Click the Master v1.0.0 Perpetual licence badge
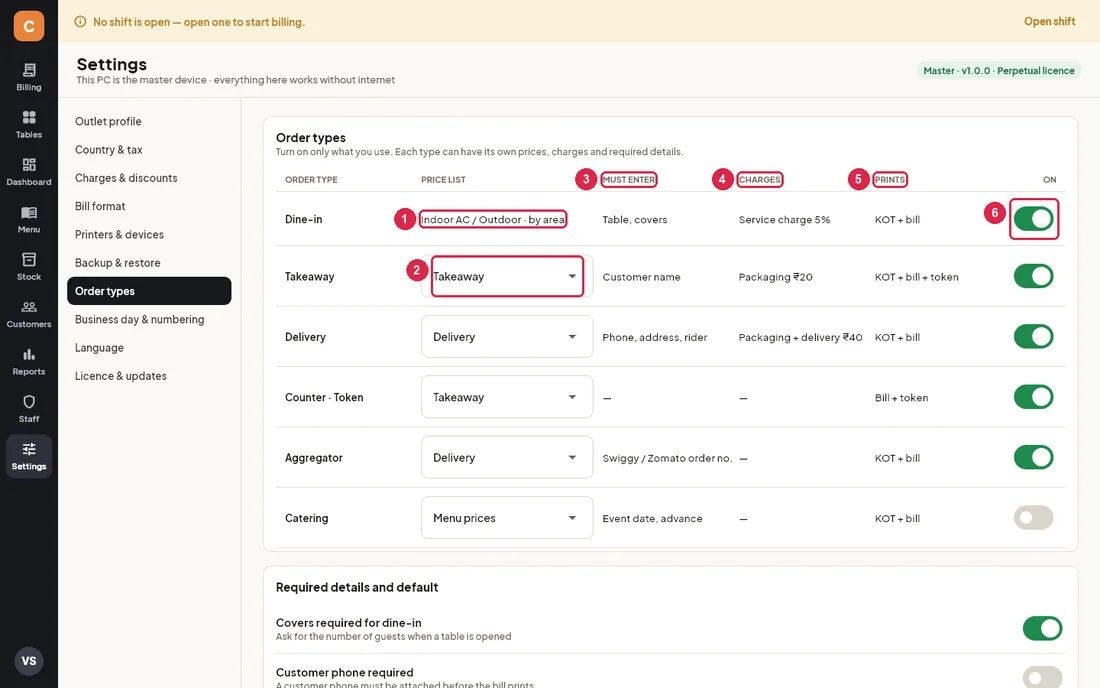The image size is (1100, 688). 998,71
